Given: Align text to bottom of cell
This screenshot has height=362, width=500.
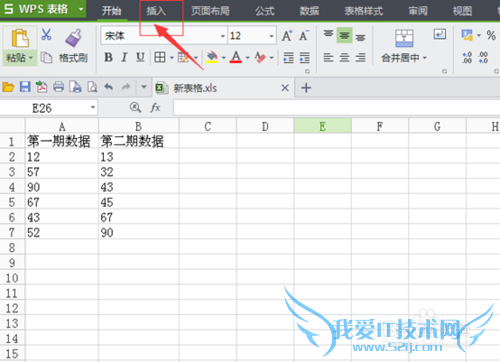Looking at the screenshot, I should pyautogui.click(x=360, y=37).
